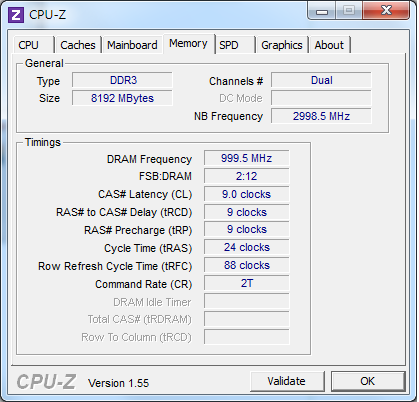
Task: Click the empty DC Mode field
Action: [x=321, y=98]
